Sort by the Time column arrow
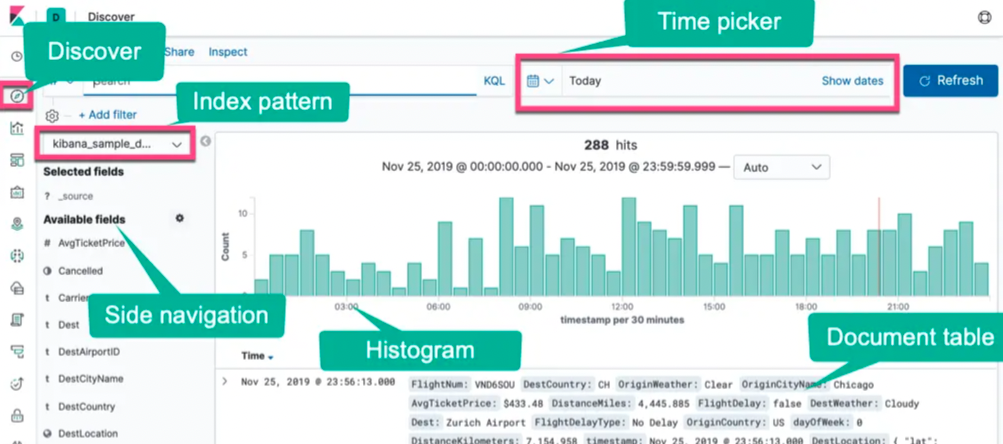Image resolution: width=1003 pixels, height=444 pixels. [271, 357]
